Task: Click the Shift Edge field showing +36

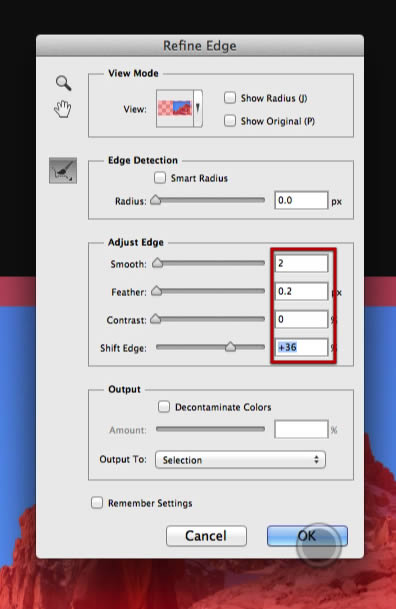Action: tap(301, 347)
